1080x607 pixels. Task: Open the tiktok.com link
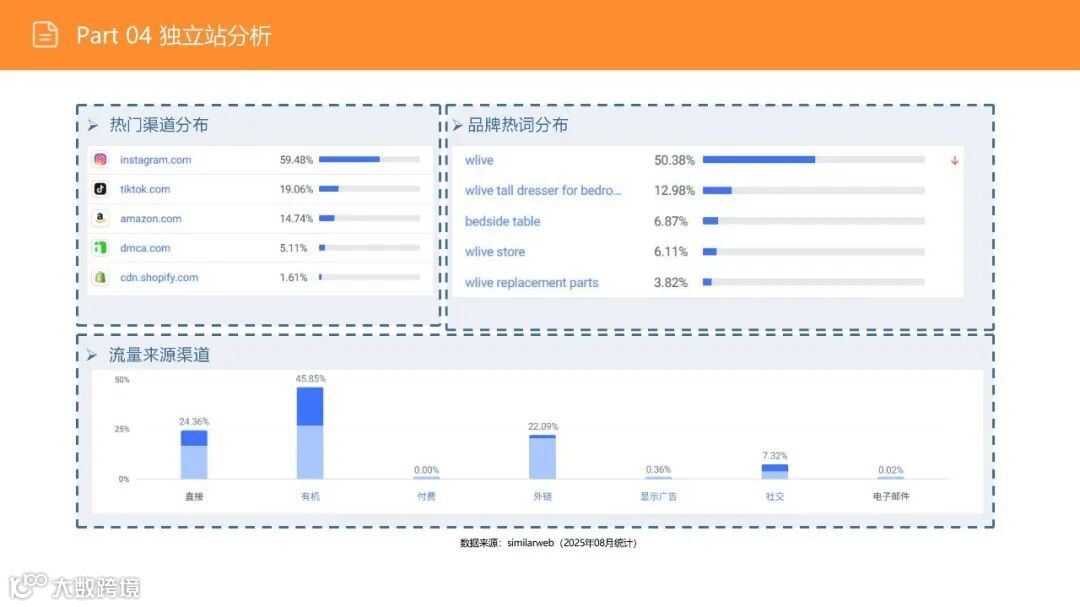[145, 189]
